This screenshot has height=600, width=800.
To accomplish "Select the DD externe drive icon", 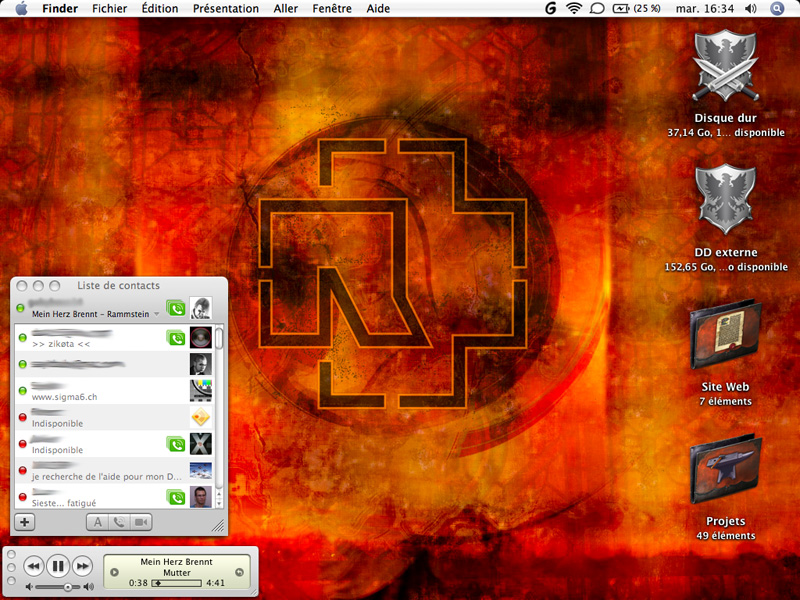I will (x=725, y=199).
